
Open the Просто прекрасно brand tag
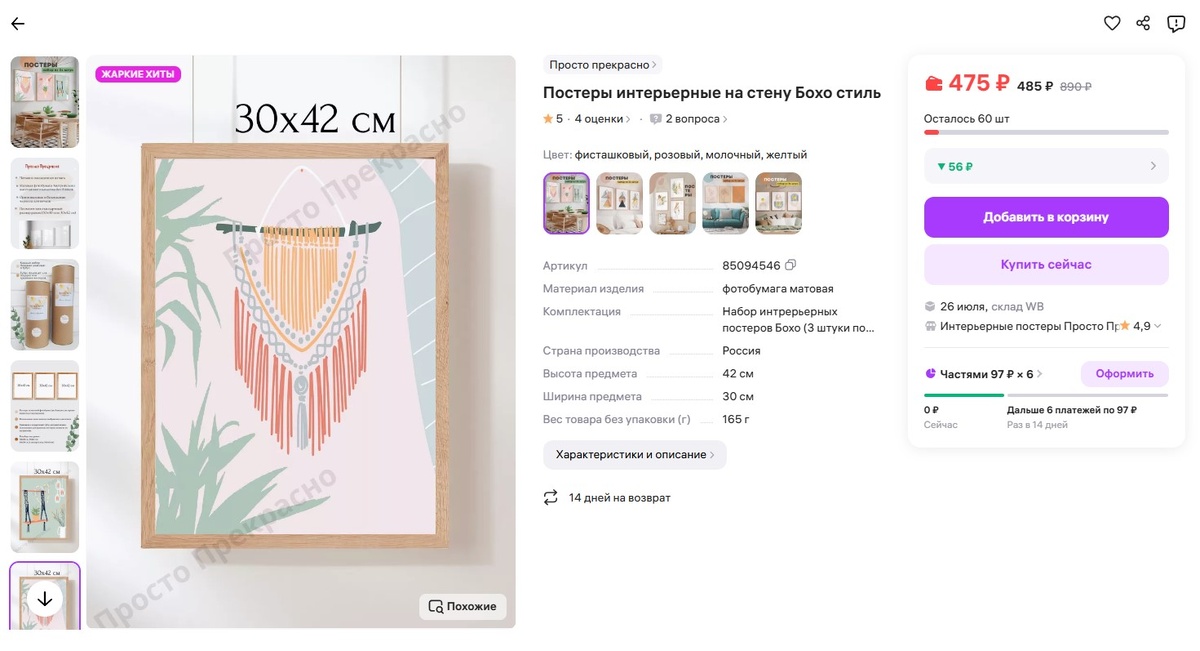(602, 65)
